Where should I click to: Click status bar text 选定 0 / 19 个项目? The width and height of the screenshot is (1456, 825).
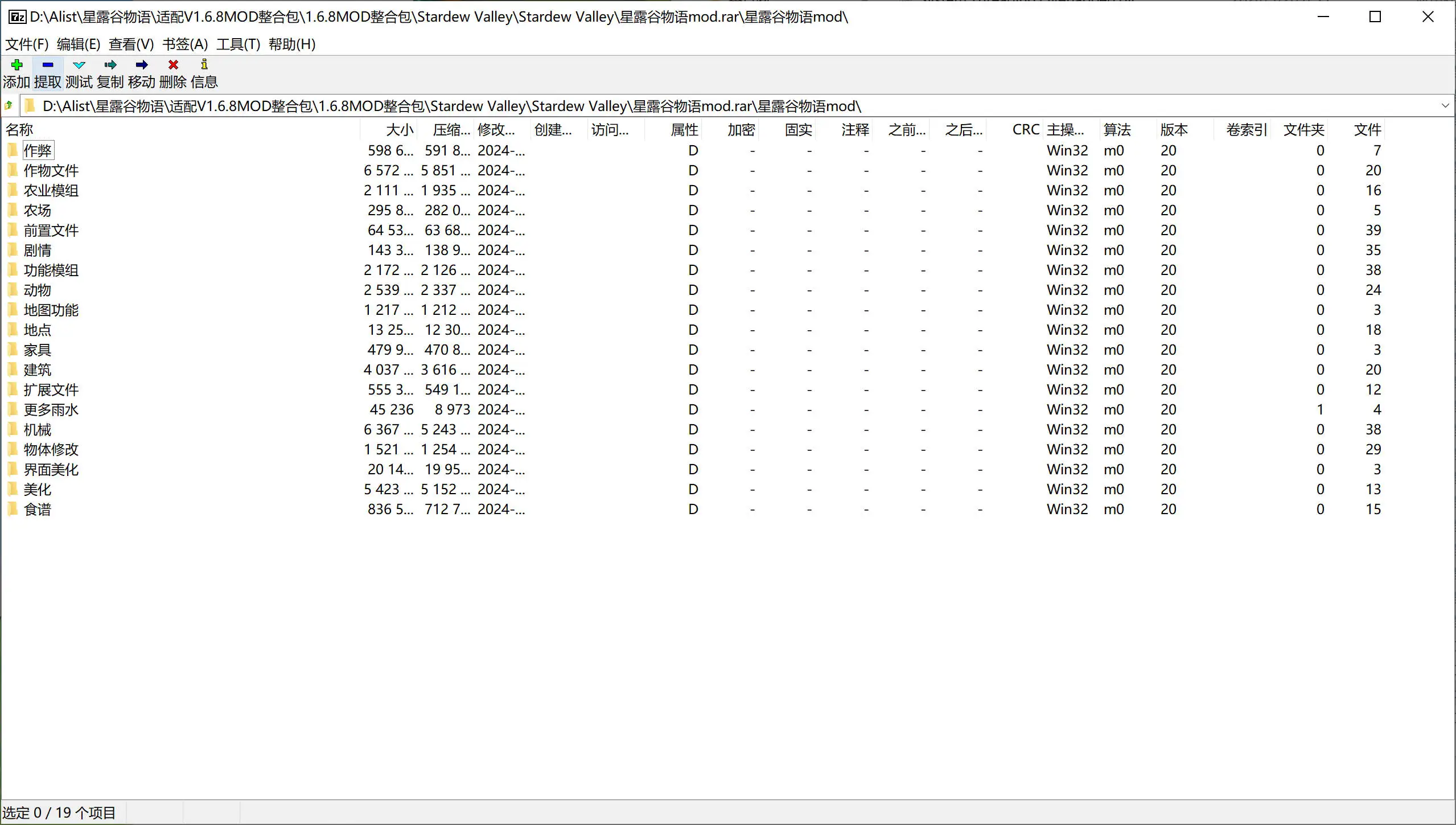pyautogui.click(x=59, y=812)
